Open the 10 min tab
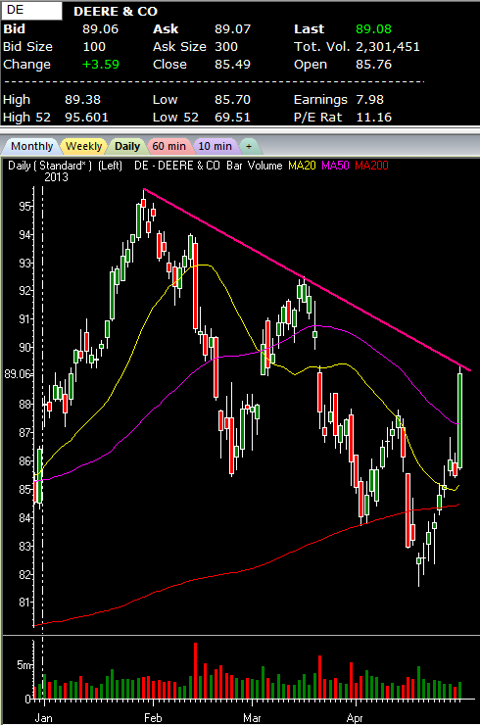This screenshot has width=480, height=725. pos(215,146)
